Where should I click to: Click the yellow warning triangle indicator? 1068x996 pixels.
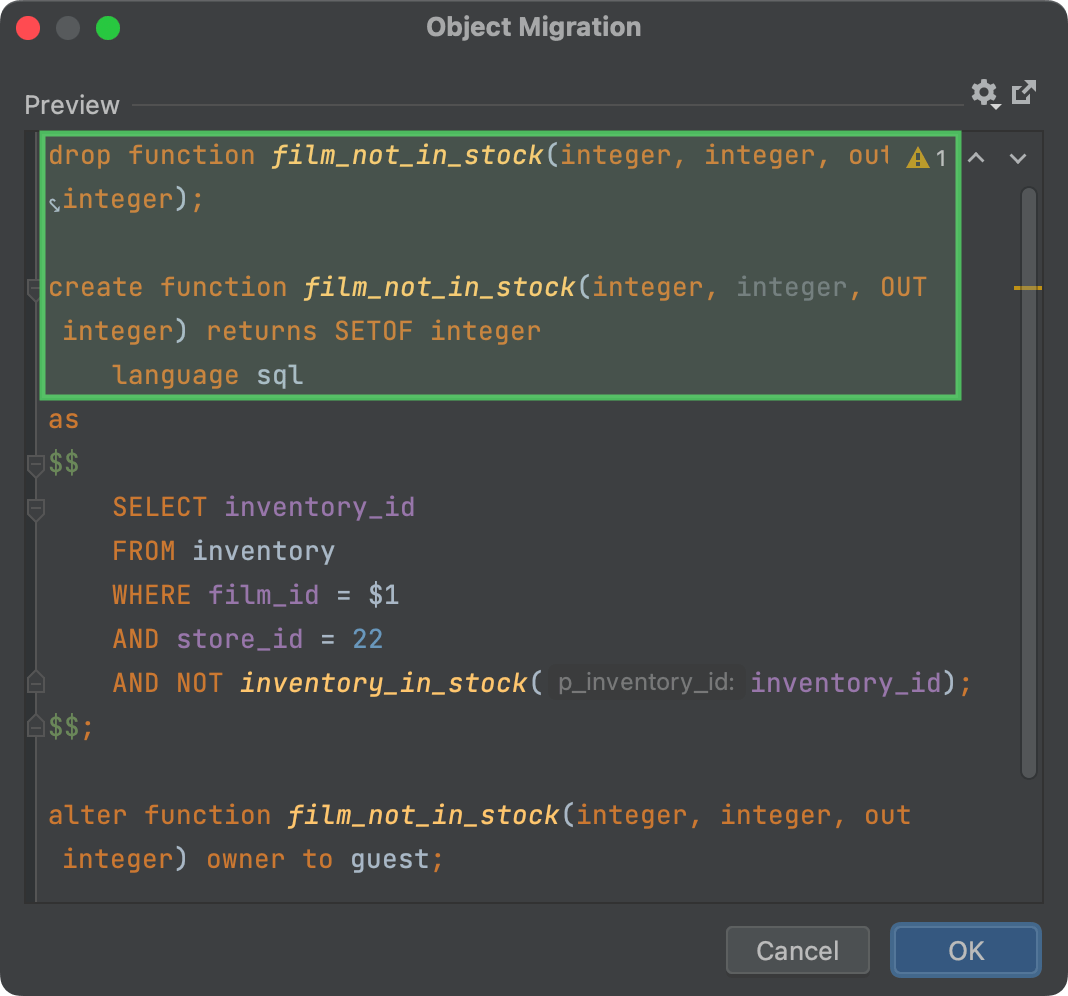pyautogui.click(x=917, y=158)
